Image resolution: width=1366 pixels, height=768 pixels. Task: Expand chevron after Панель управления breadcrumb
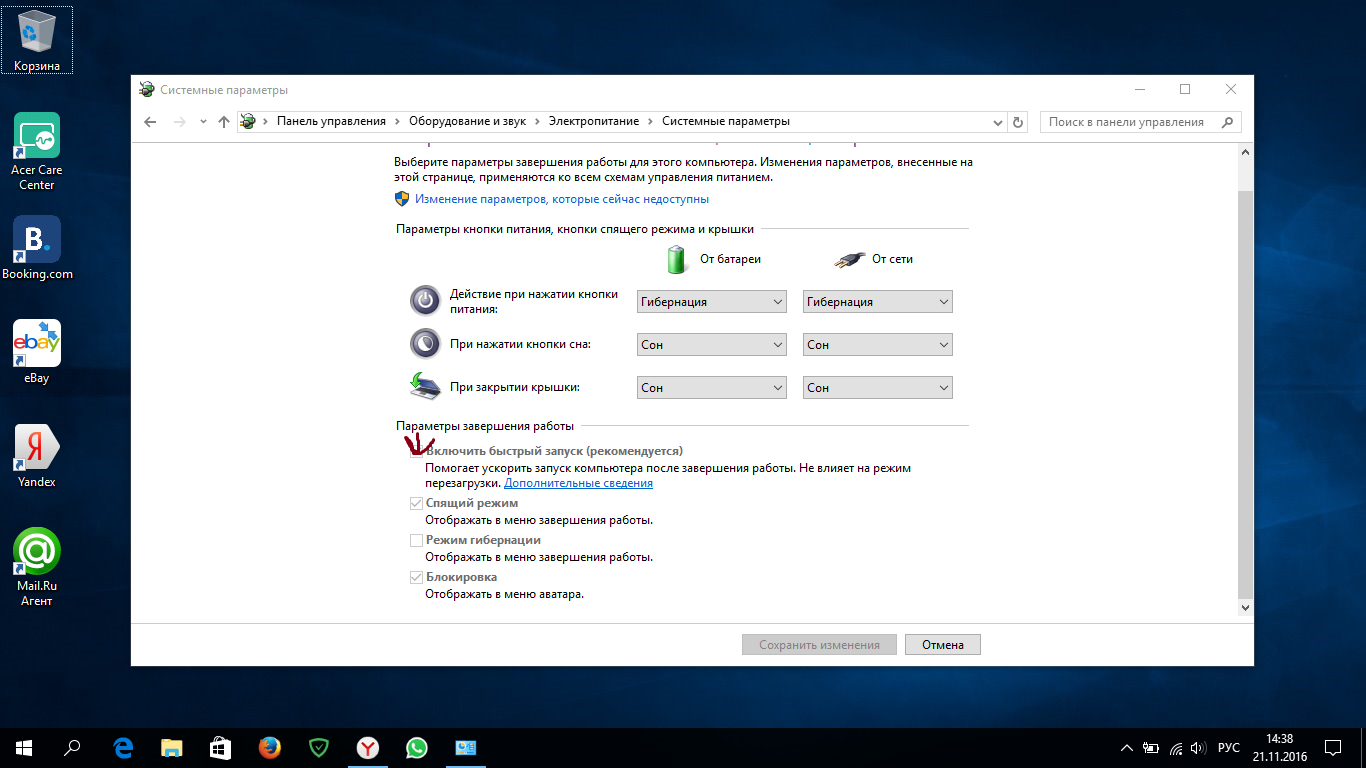397,122
